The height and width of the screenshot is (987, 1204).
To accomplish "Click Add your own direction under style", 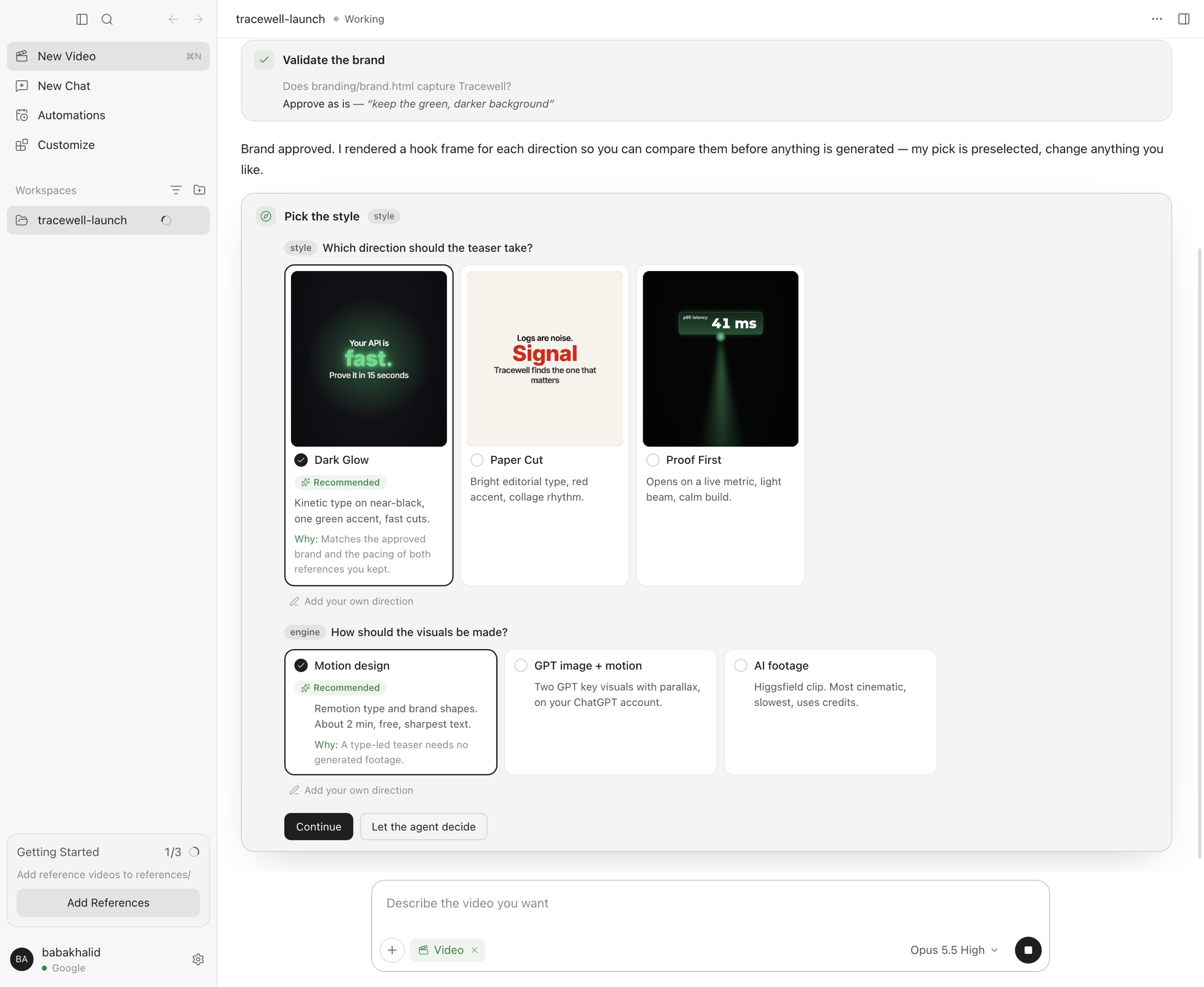I will [x=352, y=601].
